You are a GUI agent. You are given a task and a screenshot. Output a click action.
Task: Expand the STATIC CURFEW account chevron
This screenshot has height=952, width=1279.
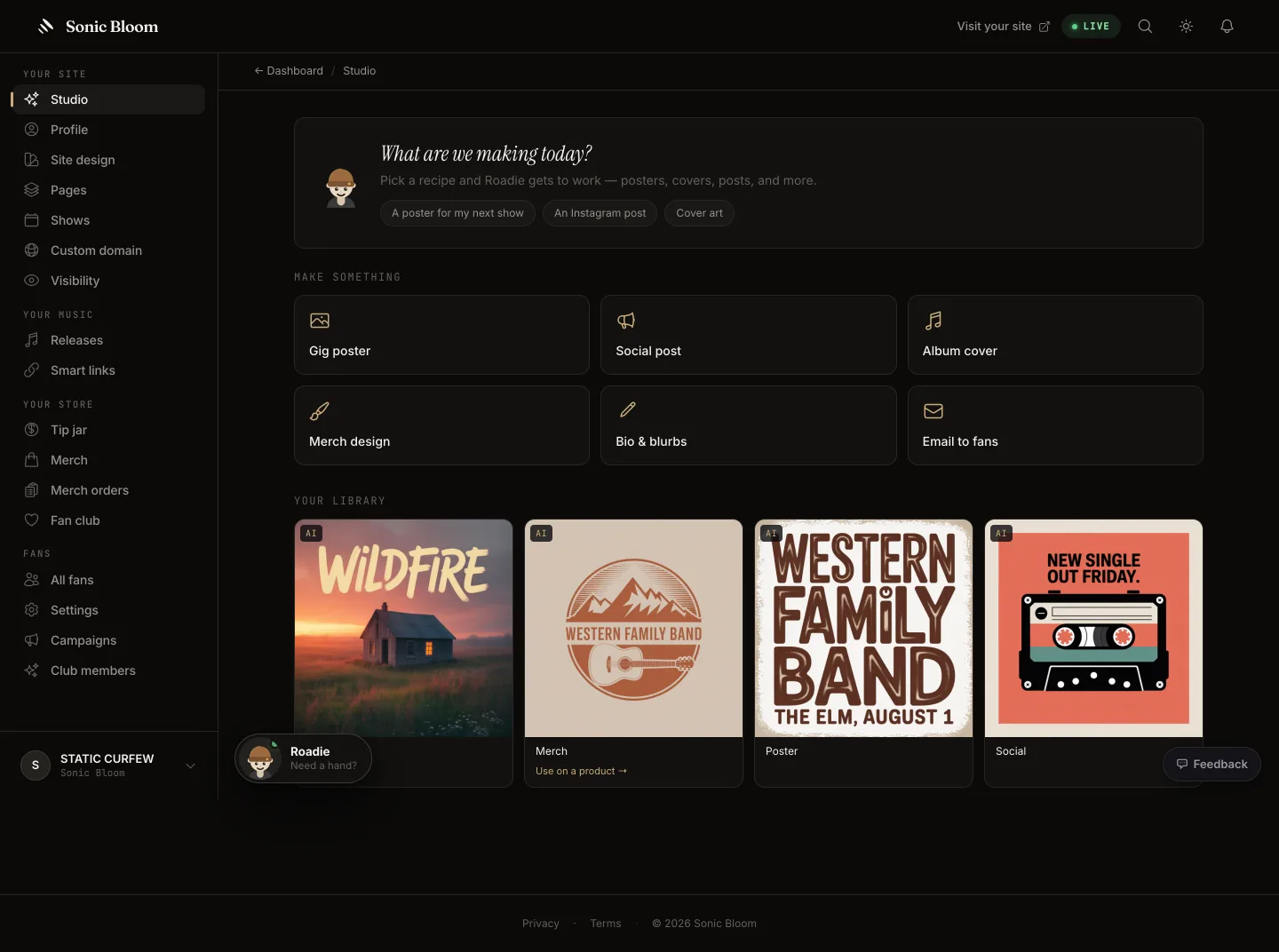pos(190,766)
